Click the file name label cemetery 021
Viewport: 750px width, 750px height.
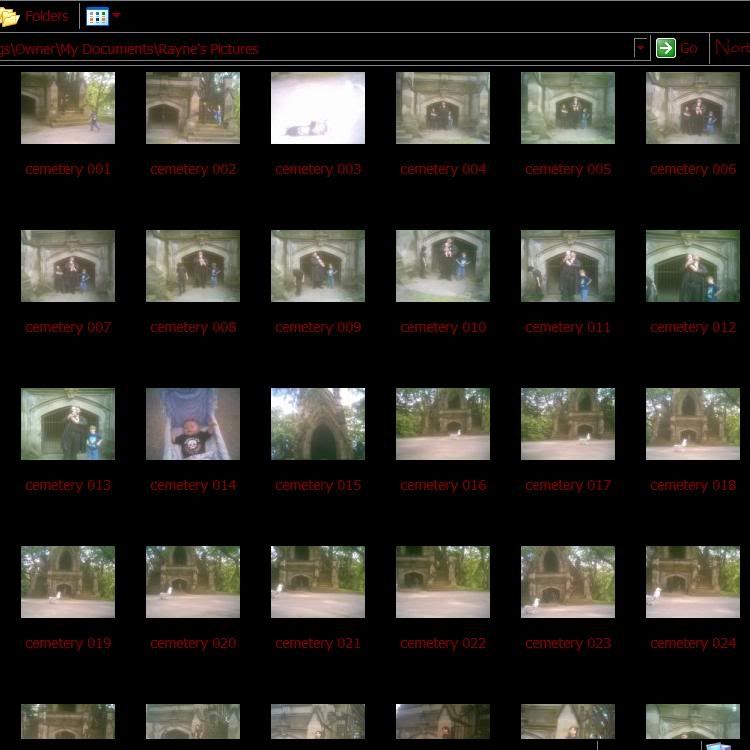click(x=318, y=643)
